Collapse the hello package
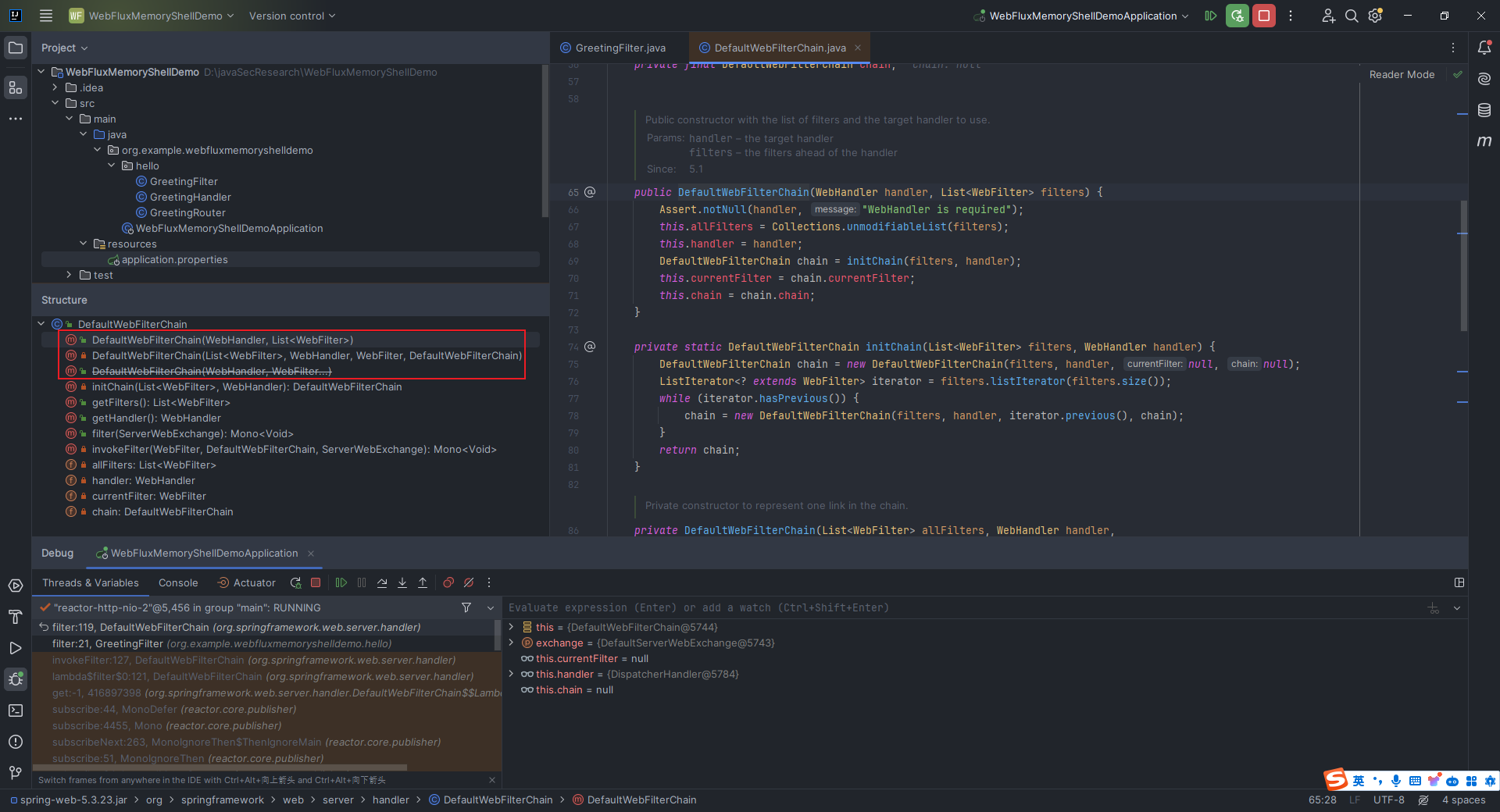The width and height of the screenshot is (1500, 812). (x=112, y=166)
